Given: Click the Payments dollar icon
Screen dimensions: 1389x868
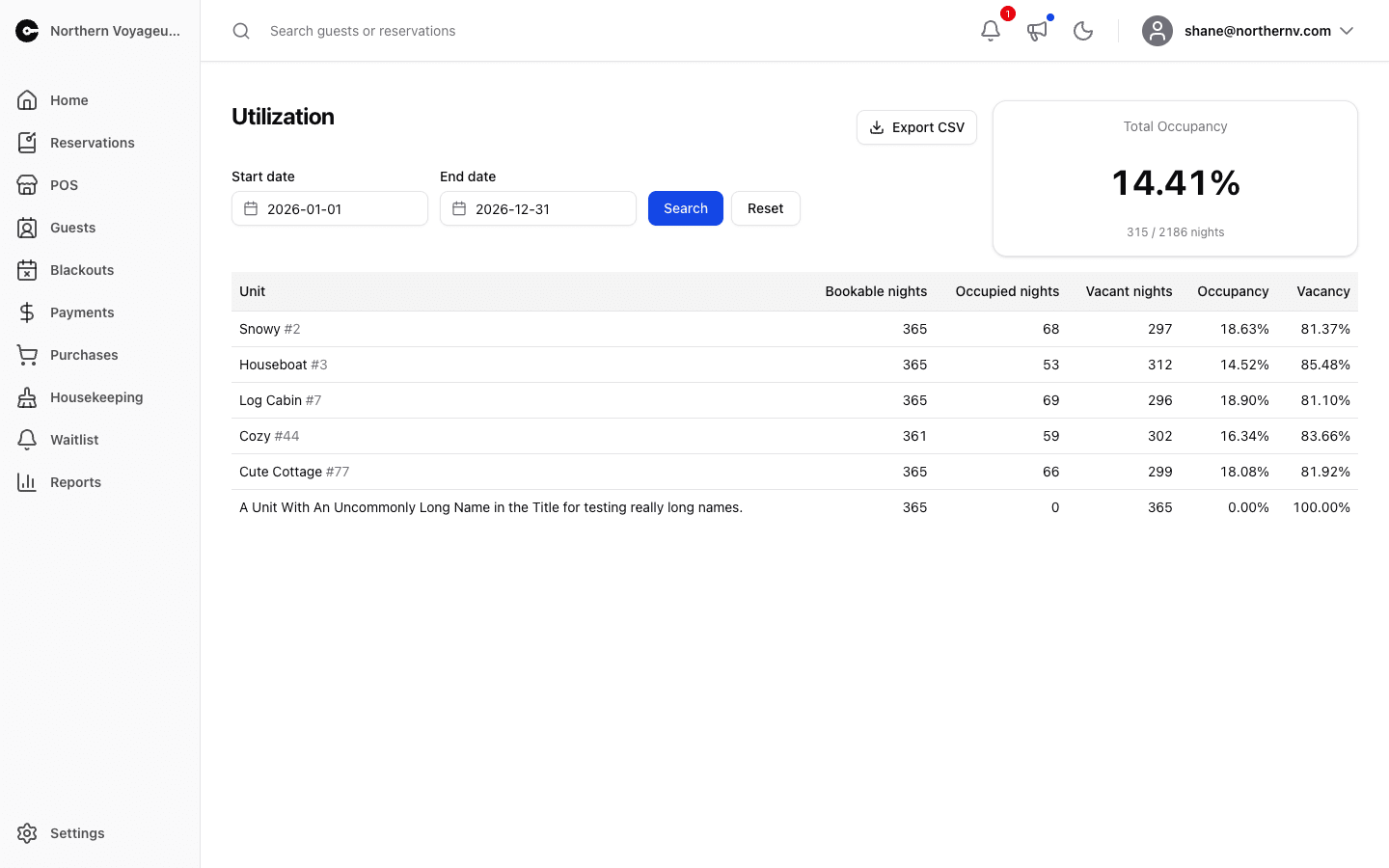Looking at the screenshot, I should tap(27, 312).
